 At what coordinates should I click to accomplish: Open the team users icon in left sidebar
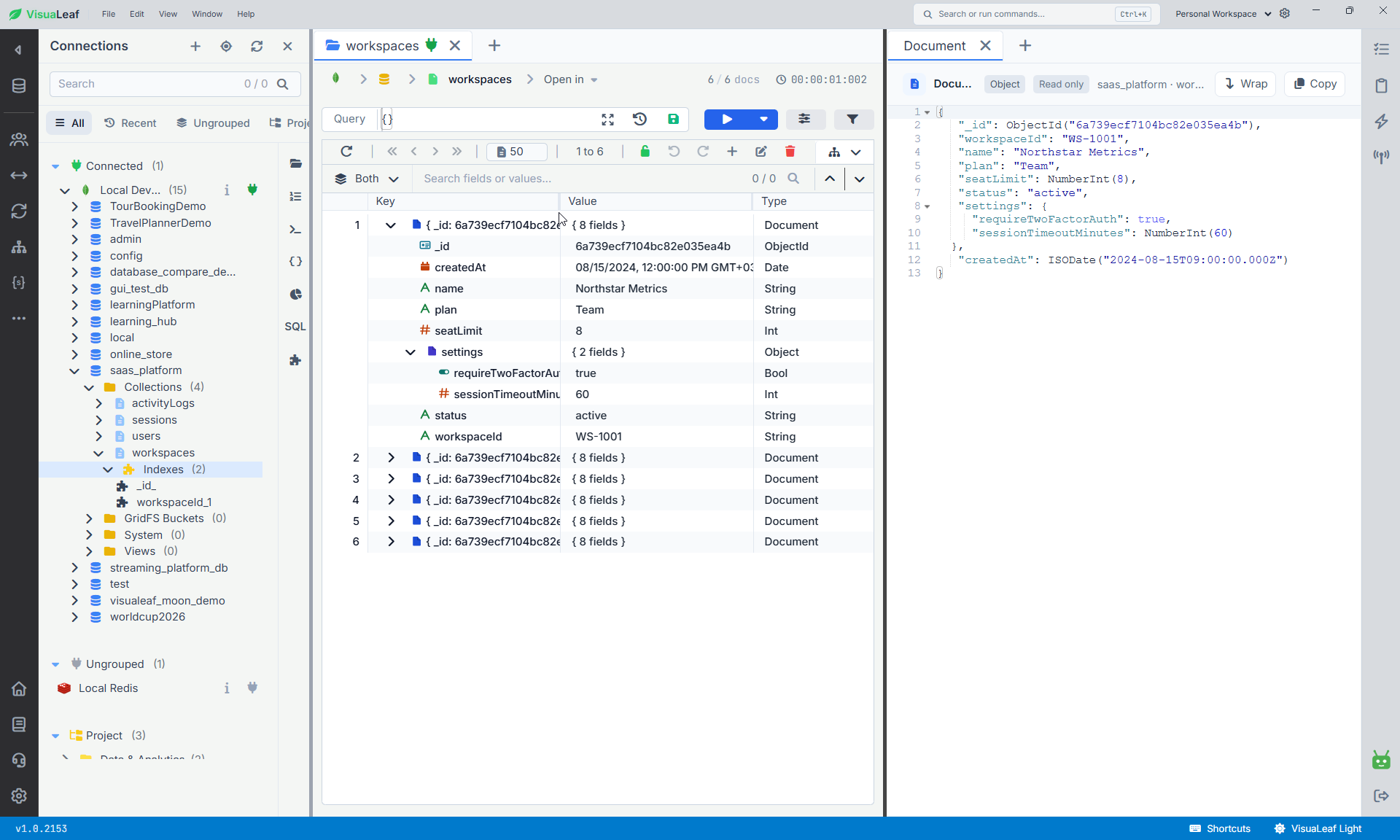[x=19, y=139]
